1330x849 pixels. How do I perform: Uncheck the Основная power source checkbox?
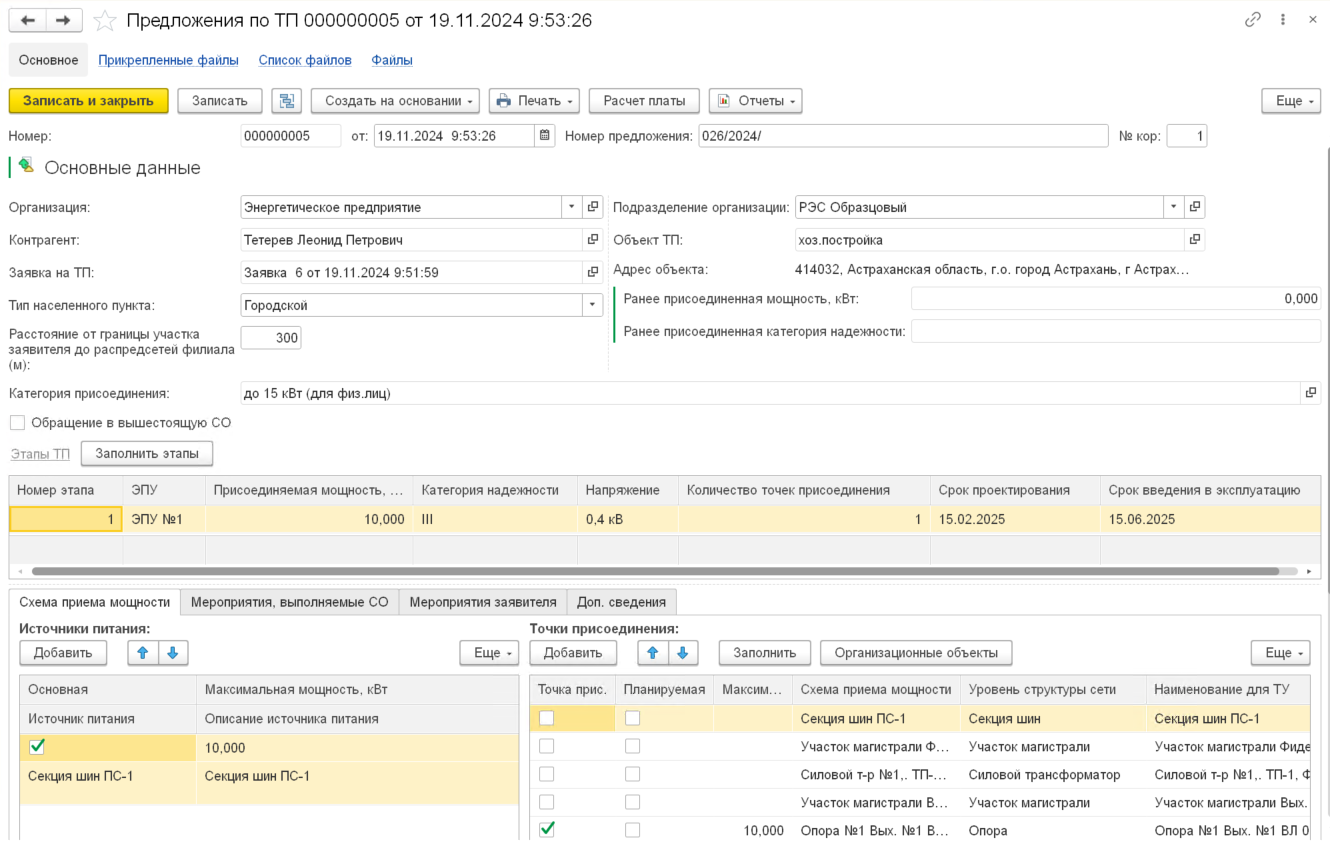(37, 747)
